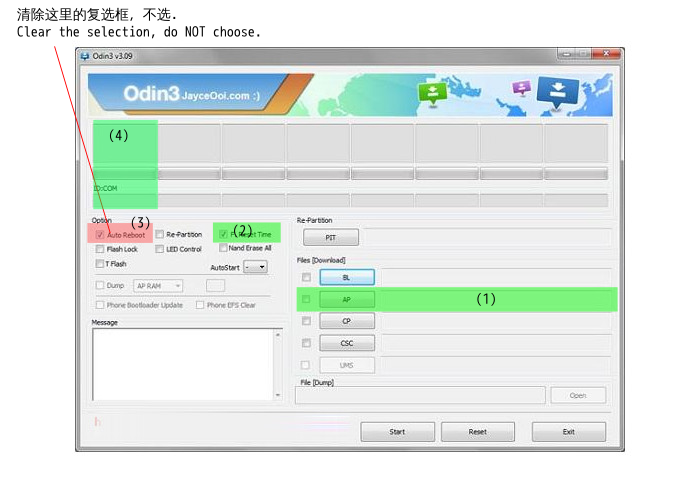The width and height of the screenshot is (700, 500).
Task: Click the small box next to AP RAM dropdown
Action: [x=215, y=286]
